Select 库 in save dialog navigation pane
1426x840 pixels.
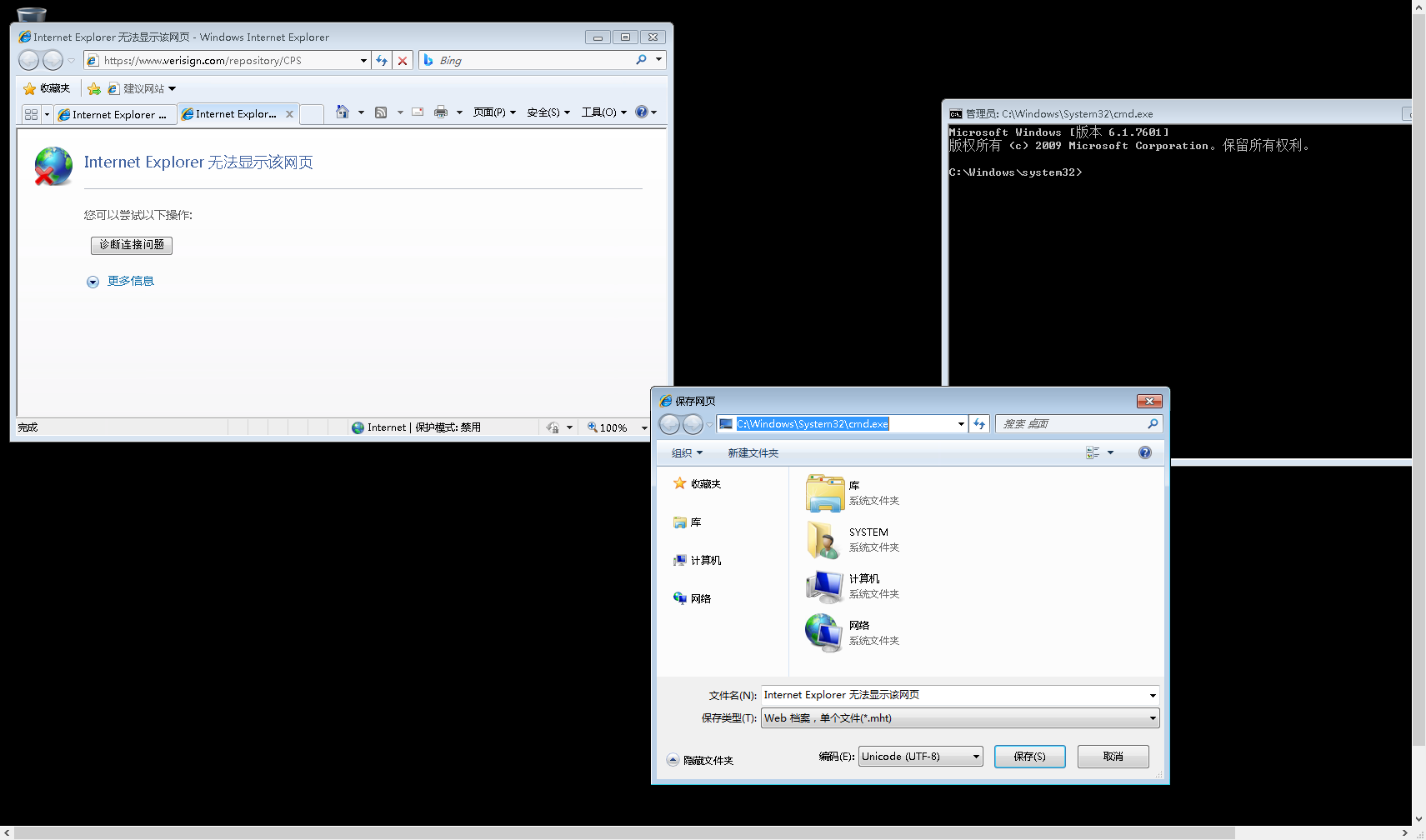point(688,522)
